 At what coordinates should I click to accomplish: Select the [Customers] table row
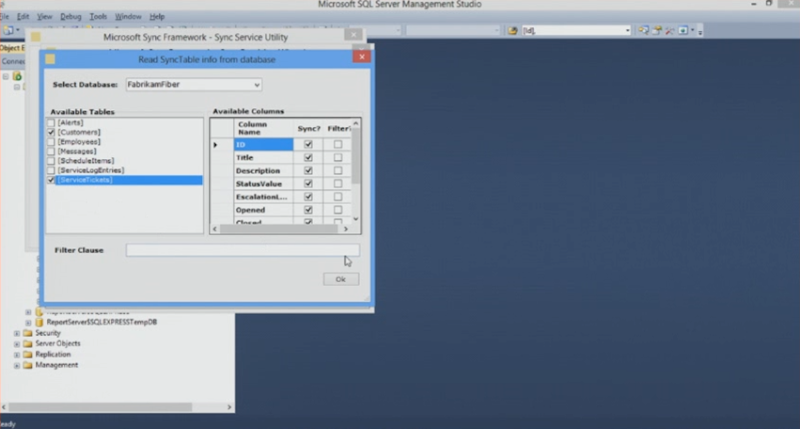79,132
